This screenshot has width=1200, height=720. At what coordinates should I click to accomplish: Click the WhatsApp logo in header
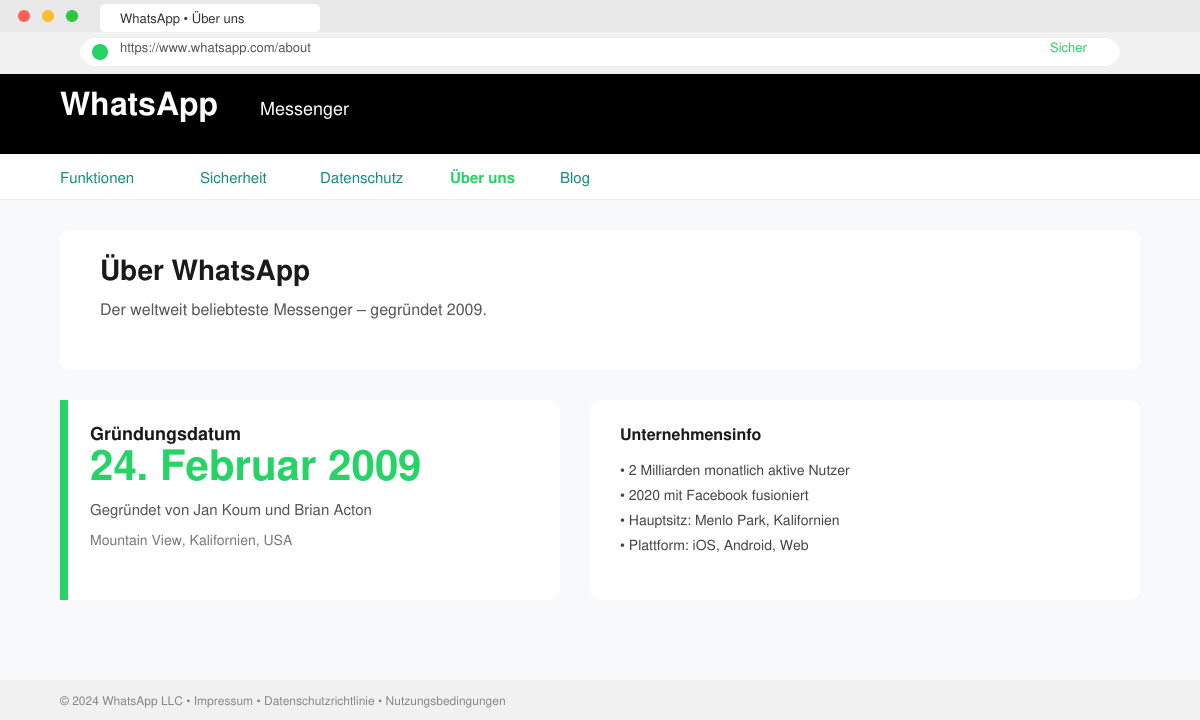pos(139,104)
